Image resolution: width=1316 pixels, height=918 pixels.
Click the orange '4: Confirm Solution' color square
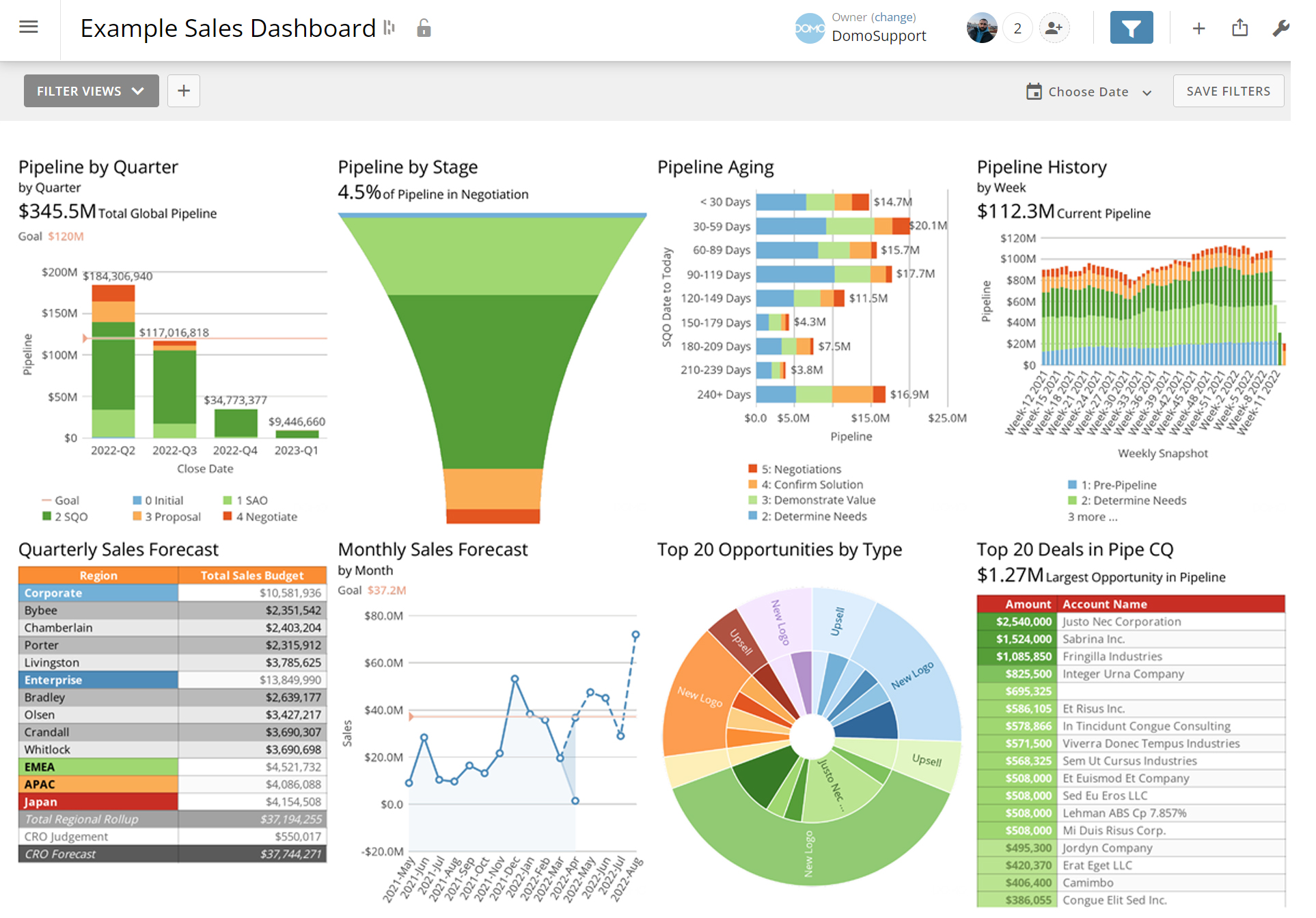click(752, 484)
